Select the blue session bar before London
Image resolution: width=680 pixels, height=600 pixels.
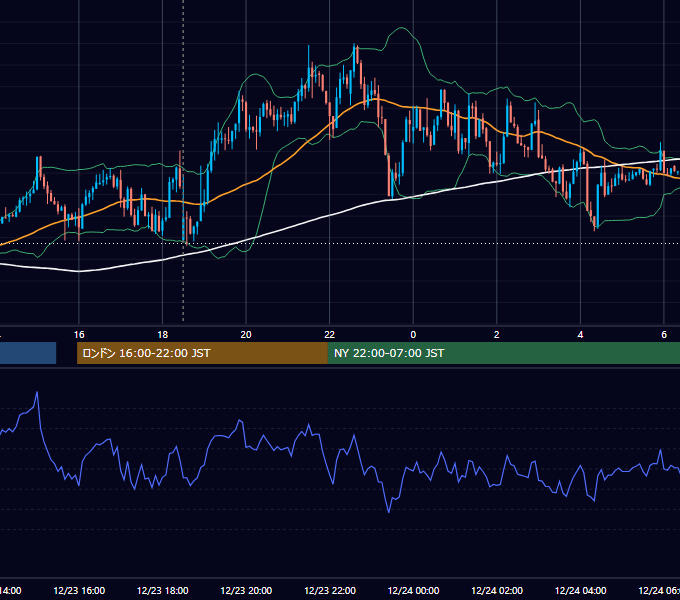28,353
